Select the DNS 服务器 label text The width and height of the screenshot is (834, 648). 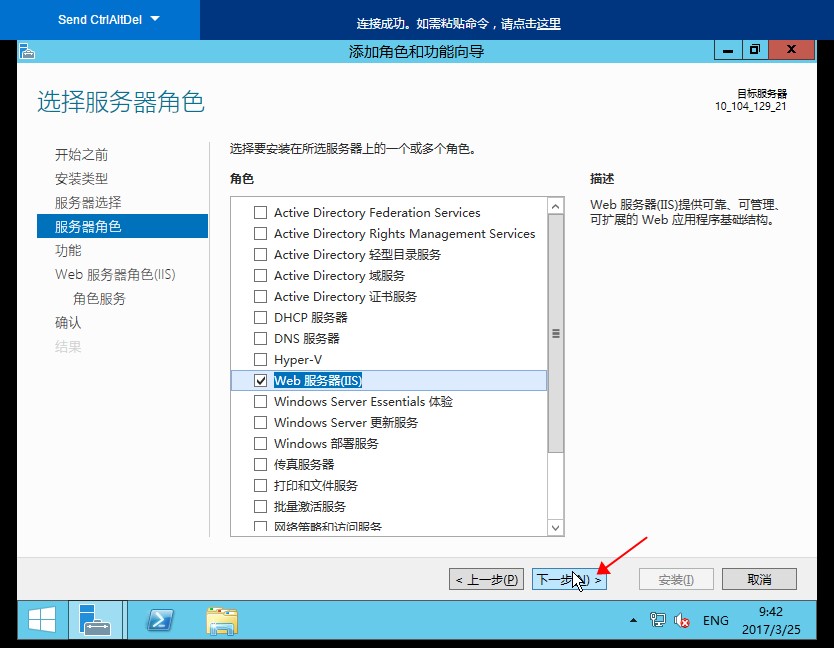[x=307, y=339]
